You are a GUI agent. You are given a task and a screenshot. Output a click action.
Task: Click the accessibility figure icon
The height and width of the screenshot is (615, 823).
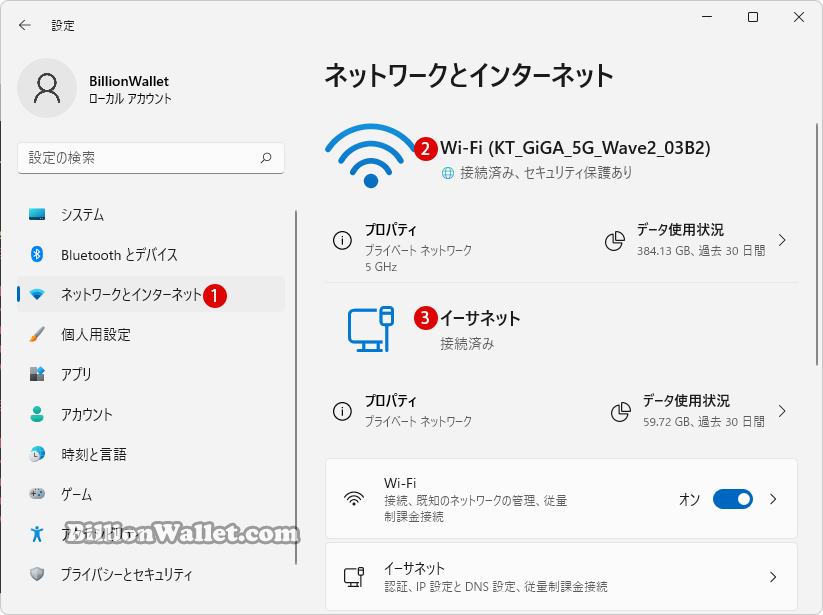pyautogui.click(x=37, y=534)
